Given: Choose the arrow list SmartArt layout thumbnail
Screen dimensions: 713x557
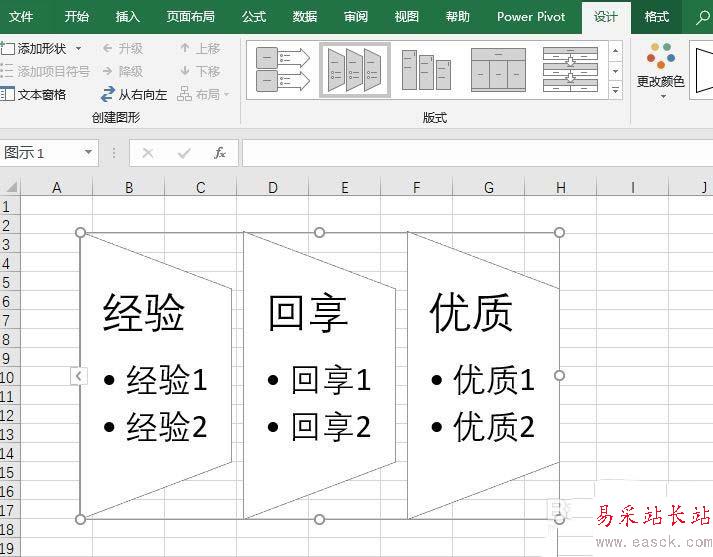Looking at the screenshot, I should point(282,70).
